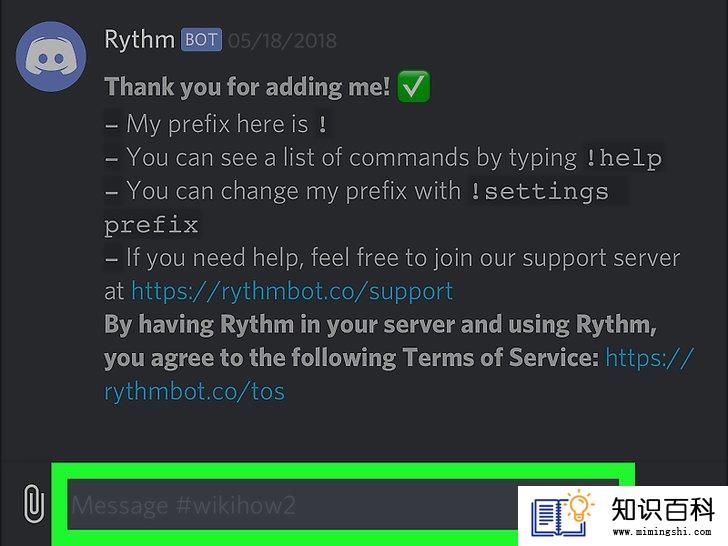Screen dimensions: 728x546
Task: Focus the Message #wikihow2 input field
Action: pos(292,504)
